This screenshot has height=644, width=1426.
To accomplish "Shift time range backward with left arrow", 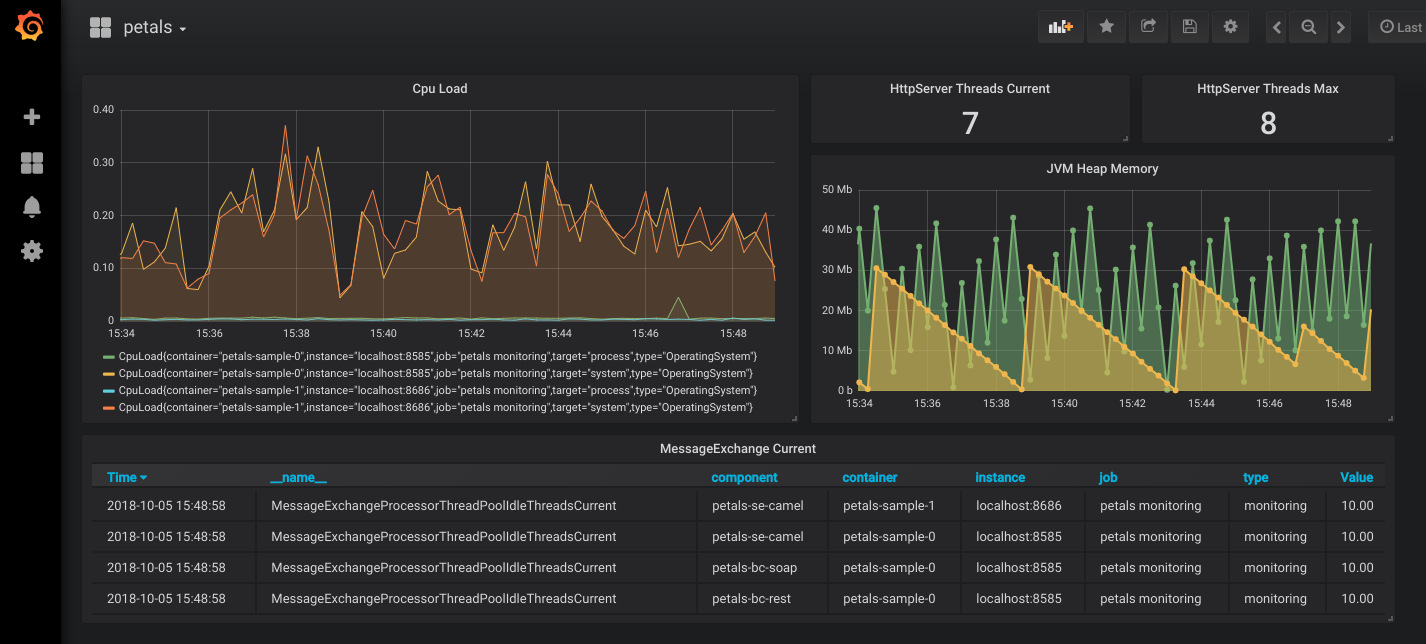I will click(1276, 28).
